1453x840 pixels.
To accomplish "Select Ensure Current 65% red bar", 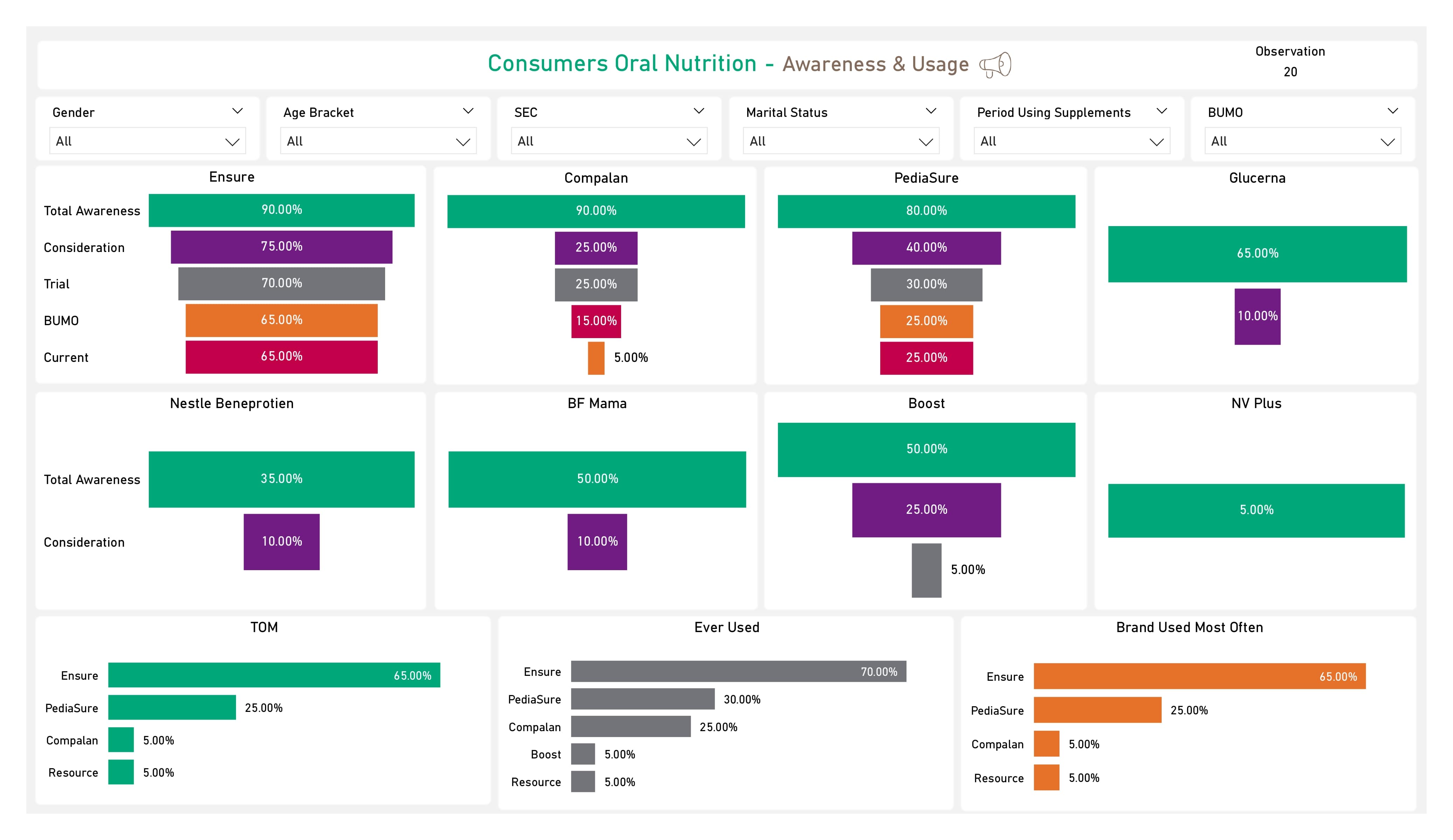I will (x=281, y=357).
